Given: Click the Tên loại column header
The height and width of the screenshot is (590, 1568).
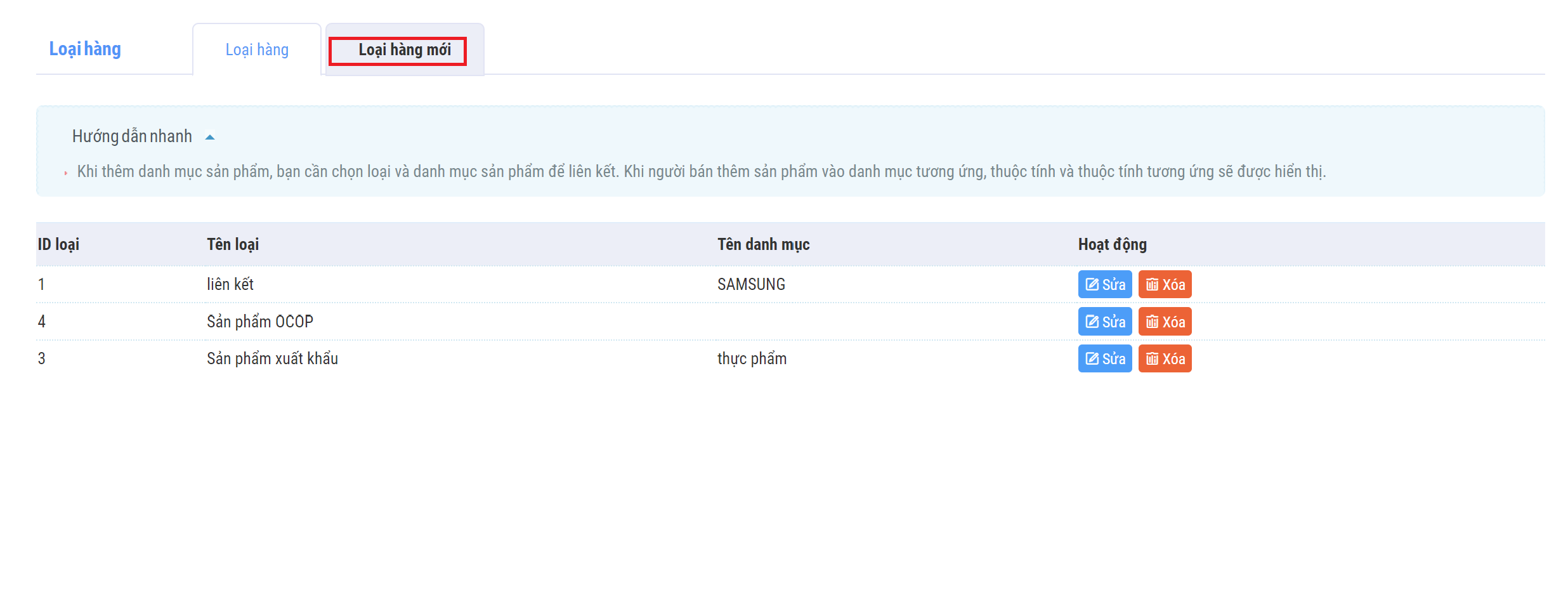Looking at the screenshot, I should click(233, 244).
